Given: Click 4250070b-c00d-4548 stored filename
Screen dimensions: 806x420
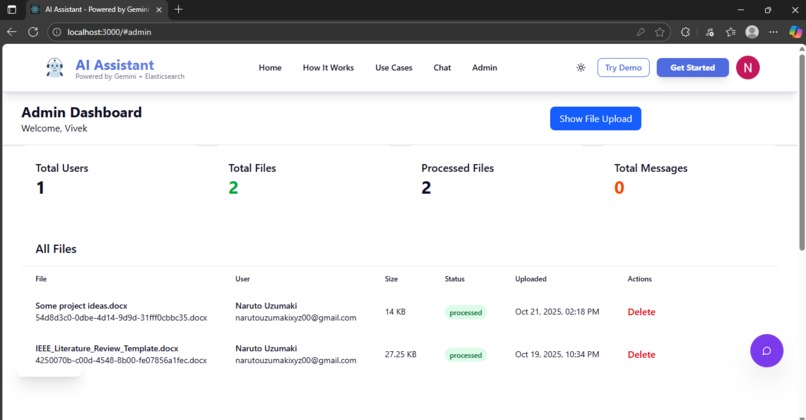Looking at the screenshot, I should click(121, 360).
